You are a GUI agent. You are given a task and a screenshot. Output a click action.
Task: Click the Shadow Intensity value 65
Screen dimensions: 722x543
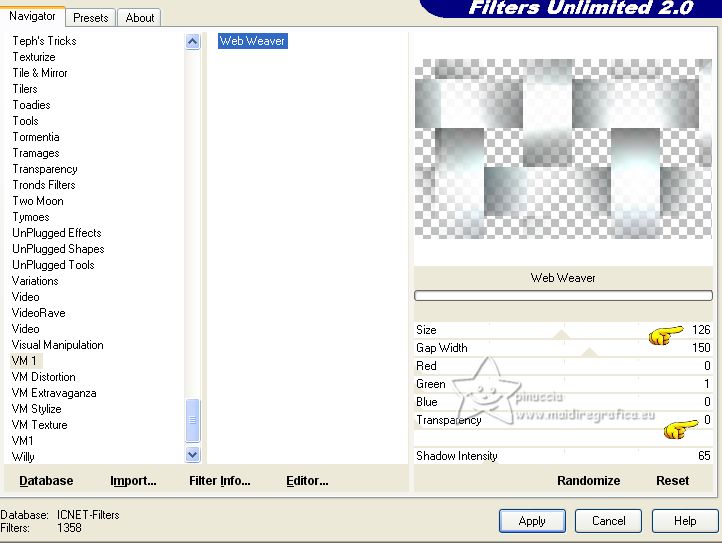[x=704, y=456]
